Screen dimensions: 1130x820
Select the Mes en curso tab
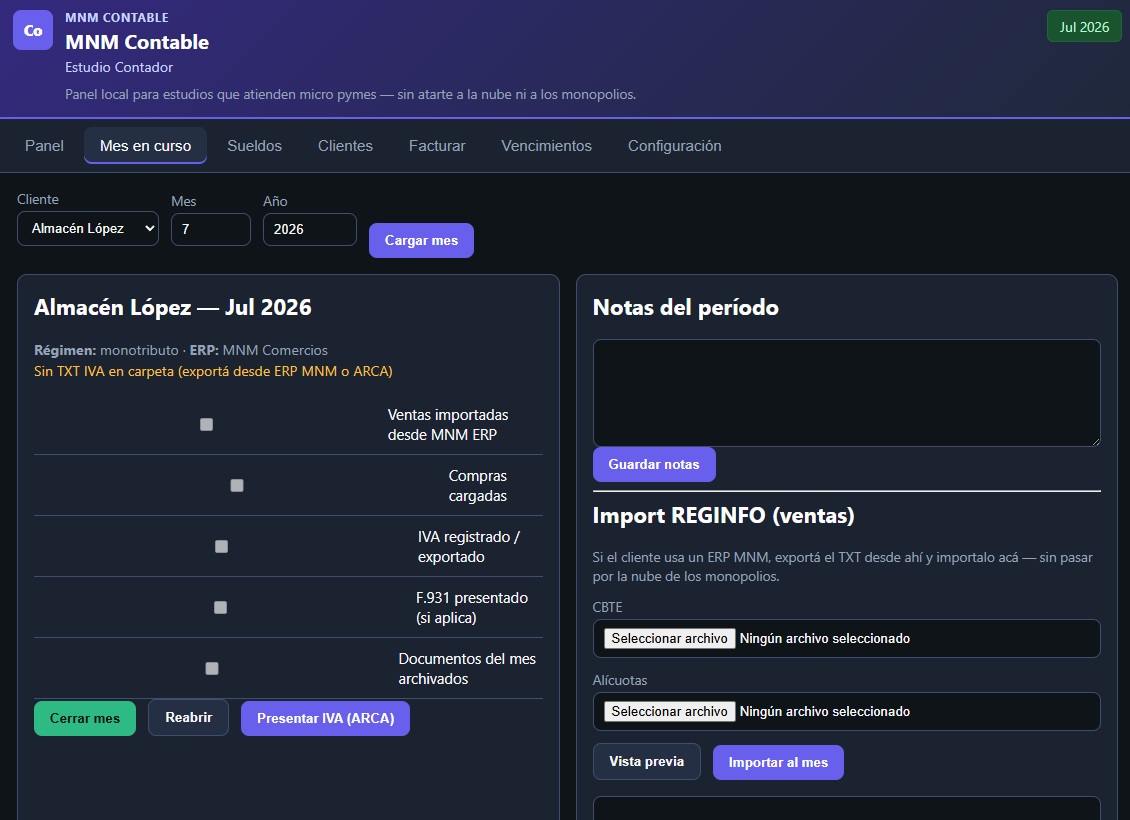pyautogui.click(x=146, y=146)
